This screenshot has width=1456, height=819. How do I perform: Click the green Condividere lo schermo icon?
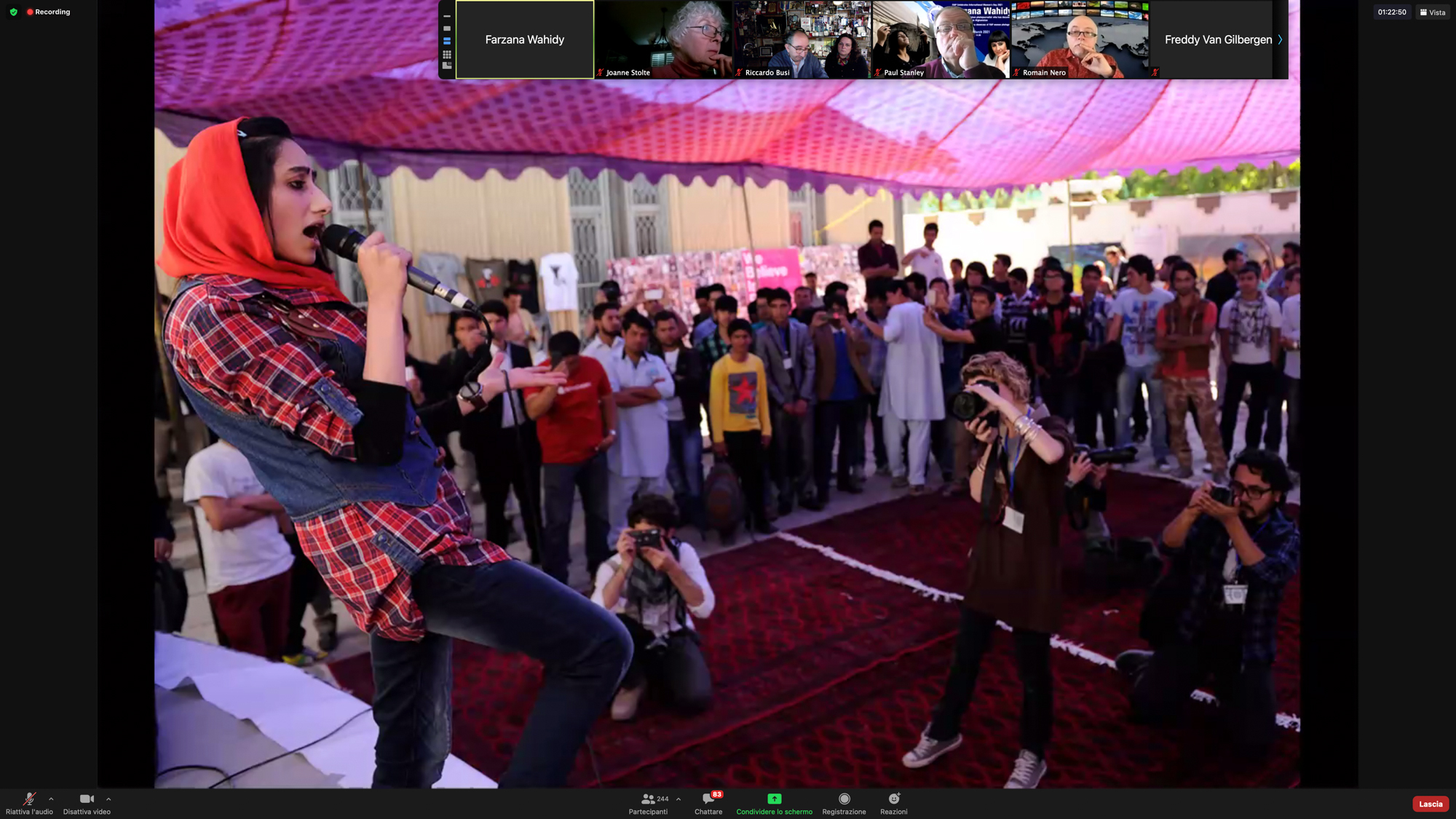pyautogui.click(x=774, y=799)
